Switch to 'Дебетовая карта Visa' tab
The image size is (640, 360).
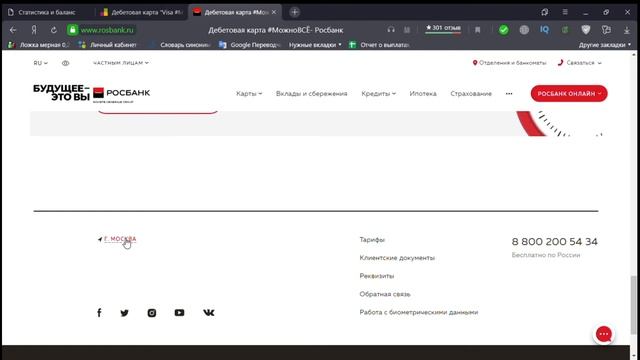click(142, 12)
